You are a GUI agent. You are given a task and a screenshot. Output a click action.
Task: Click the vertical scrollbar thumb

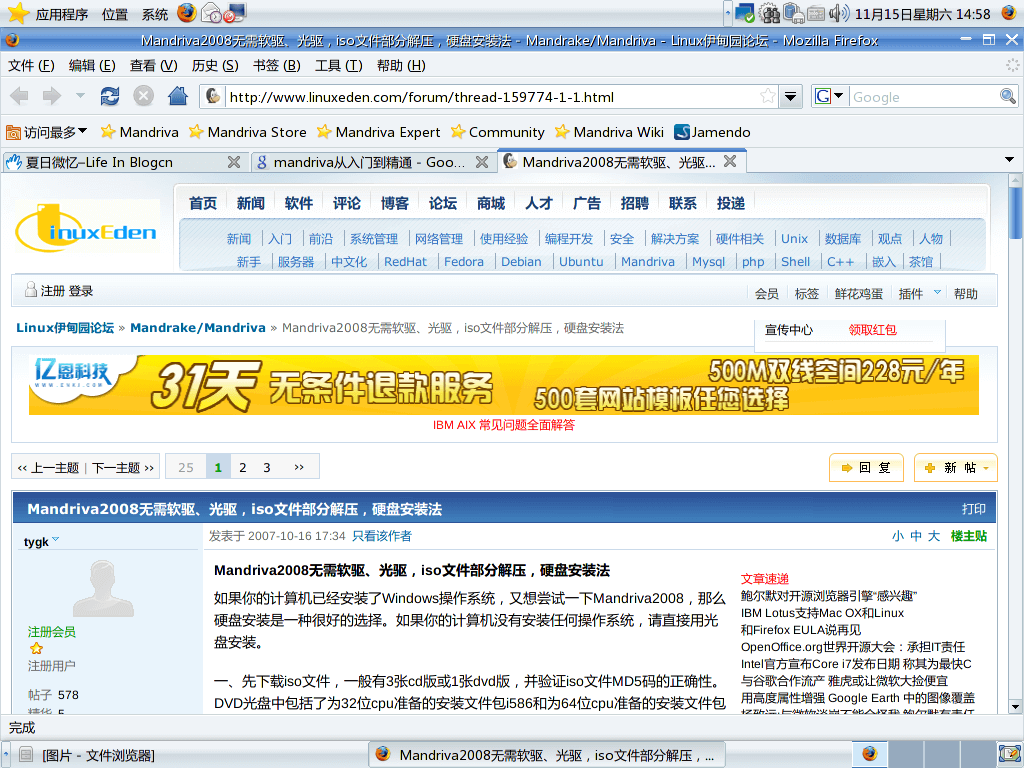[1015, 212]
